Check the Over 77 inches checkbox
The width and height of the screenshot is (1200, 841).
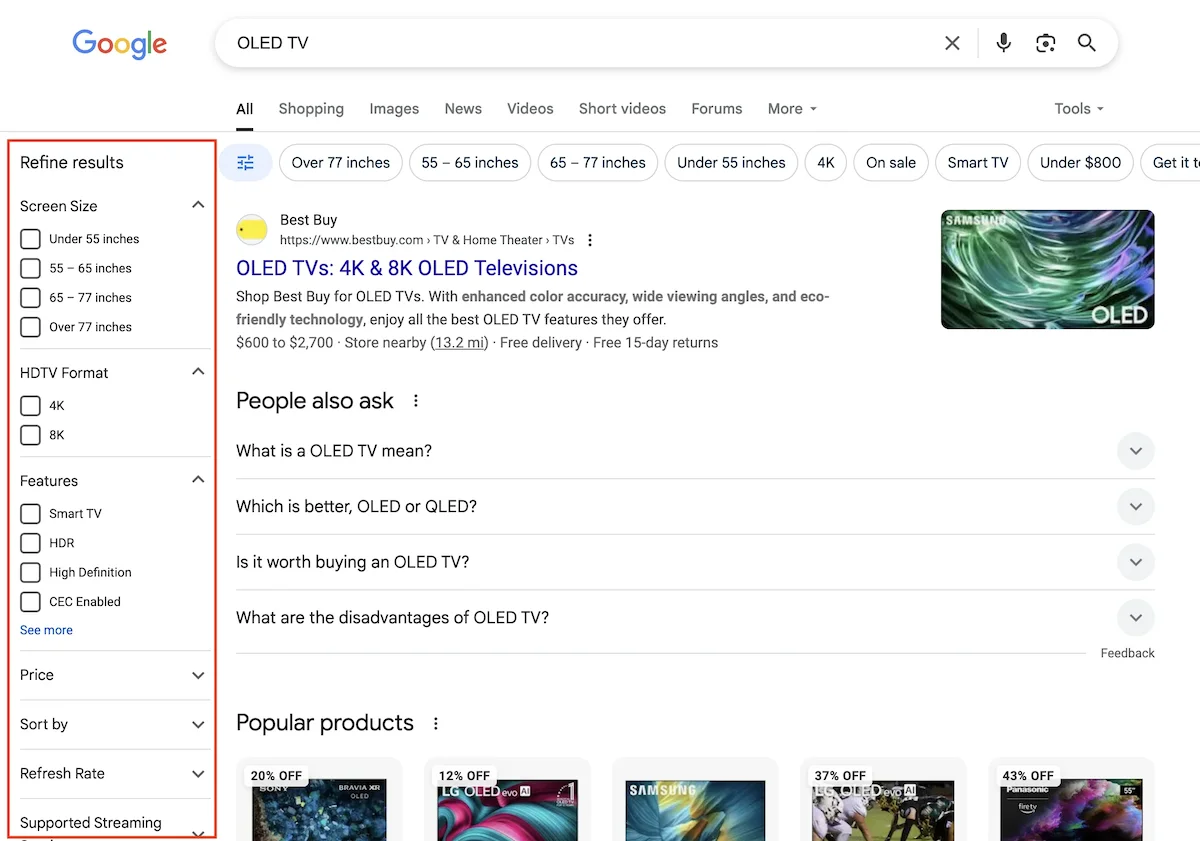coord(31,327)
